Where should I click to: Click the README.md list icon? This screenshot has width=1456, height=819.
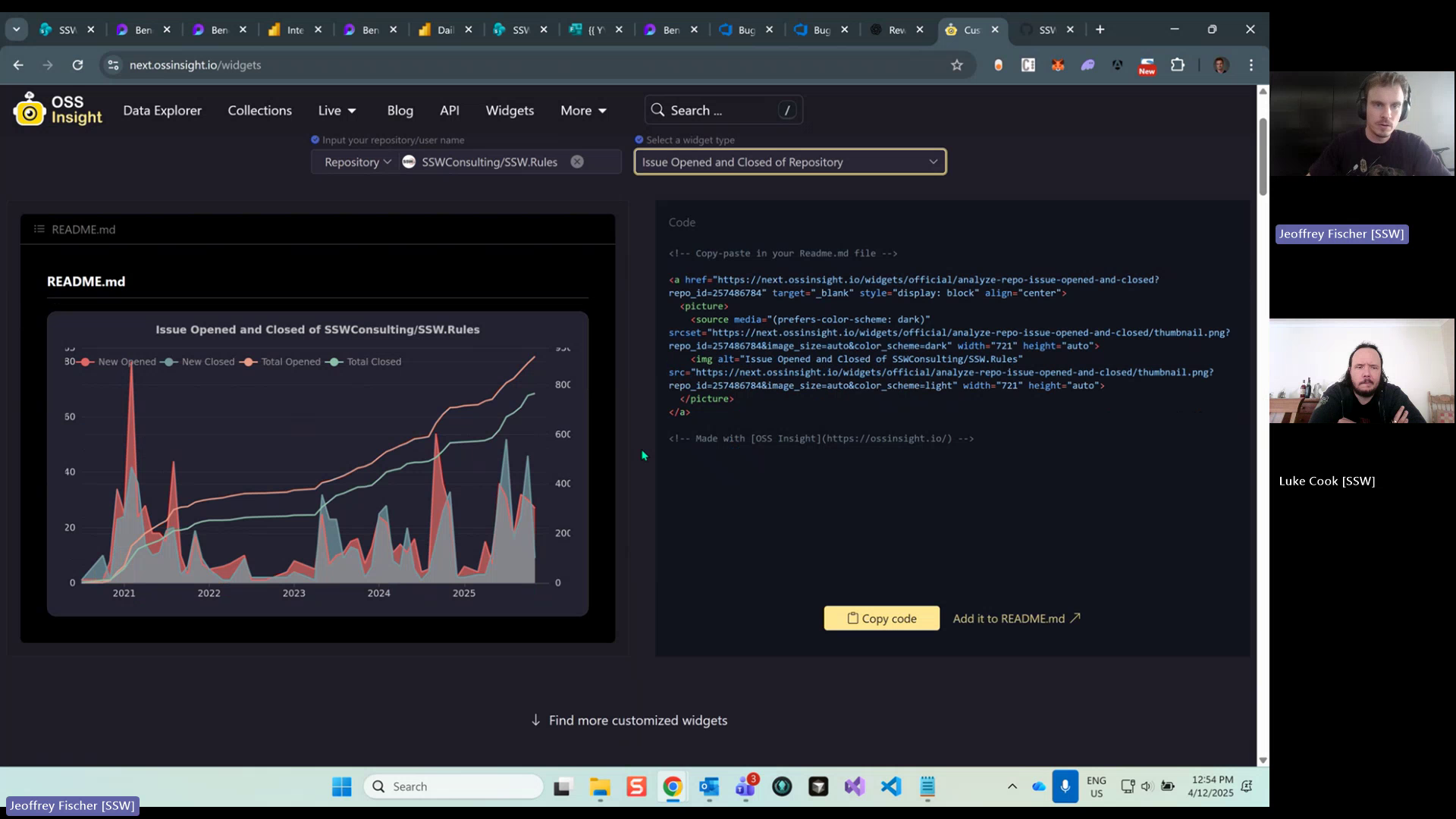coord(39,229)
